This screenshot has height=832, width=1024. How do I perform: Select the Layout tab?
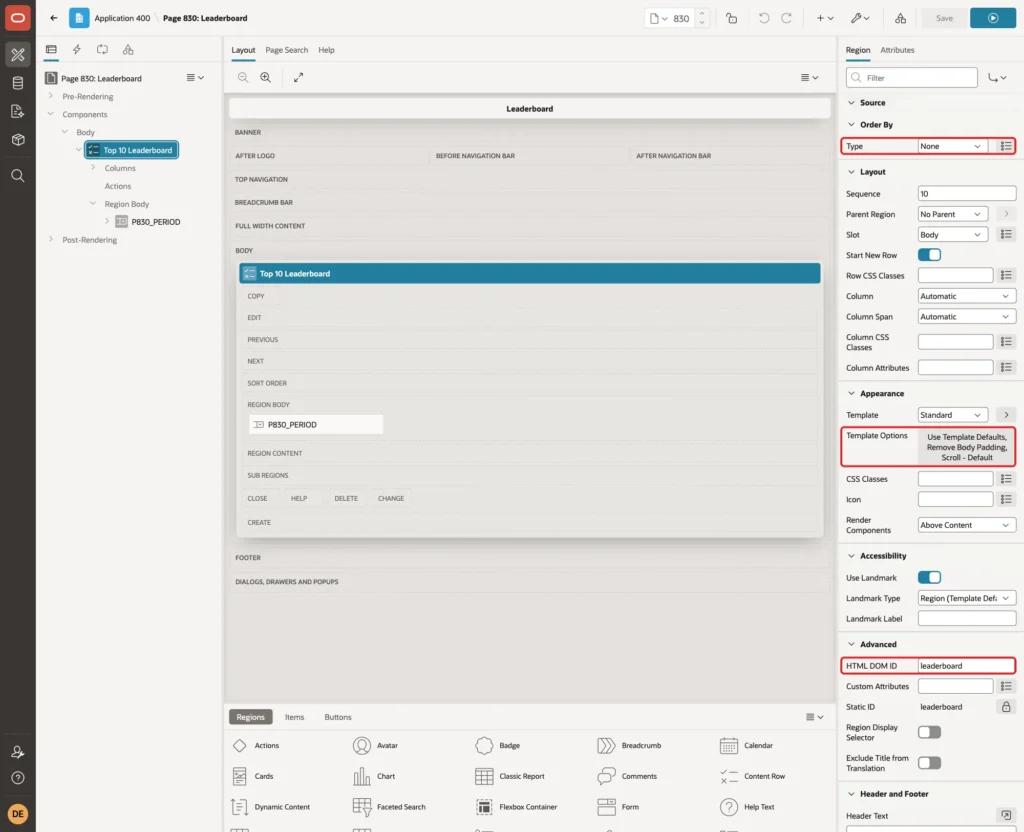click(243, 50)
